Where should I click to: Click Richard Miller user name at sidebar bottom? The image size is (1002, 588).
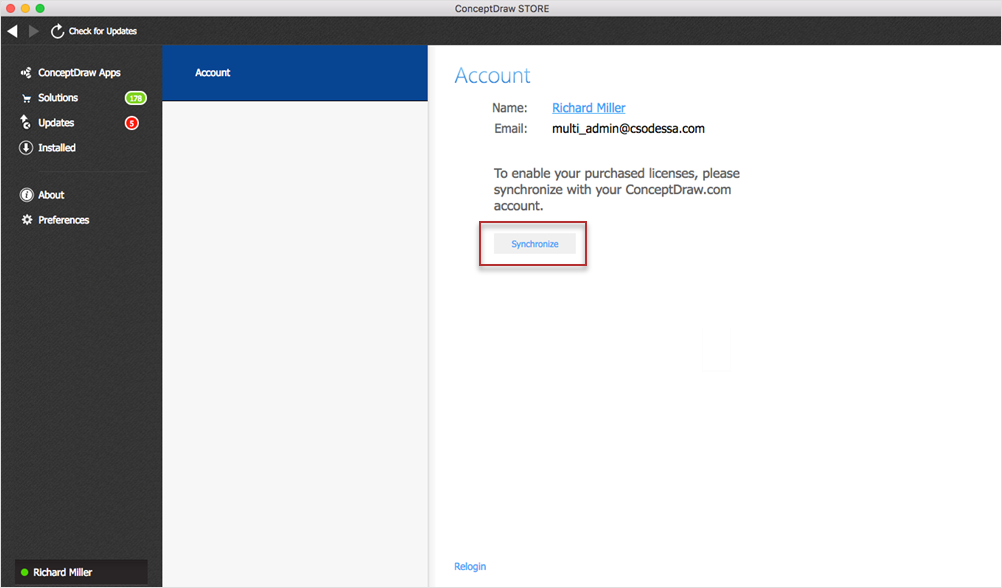click(63, 573)
